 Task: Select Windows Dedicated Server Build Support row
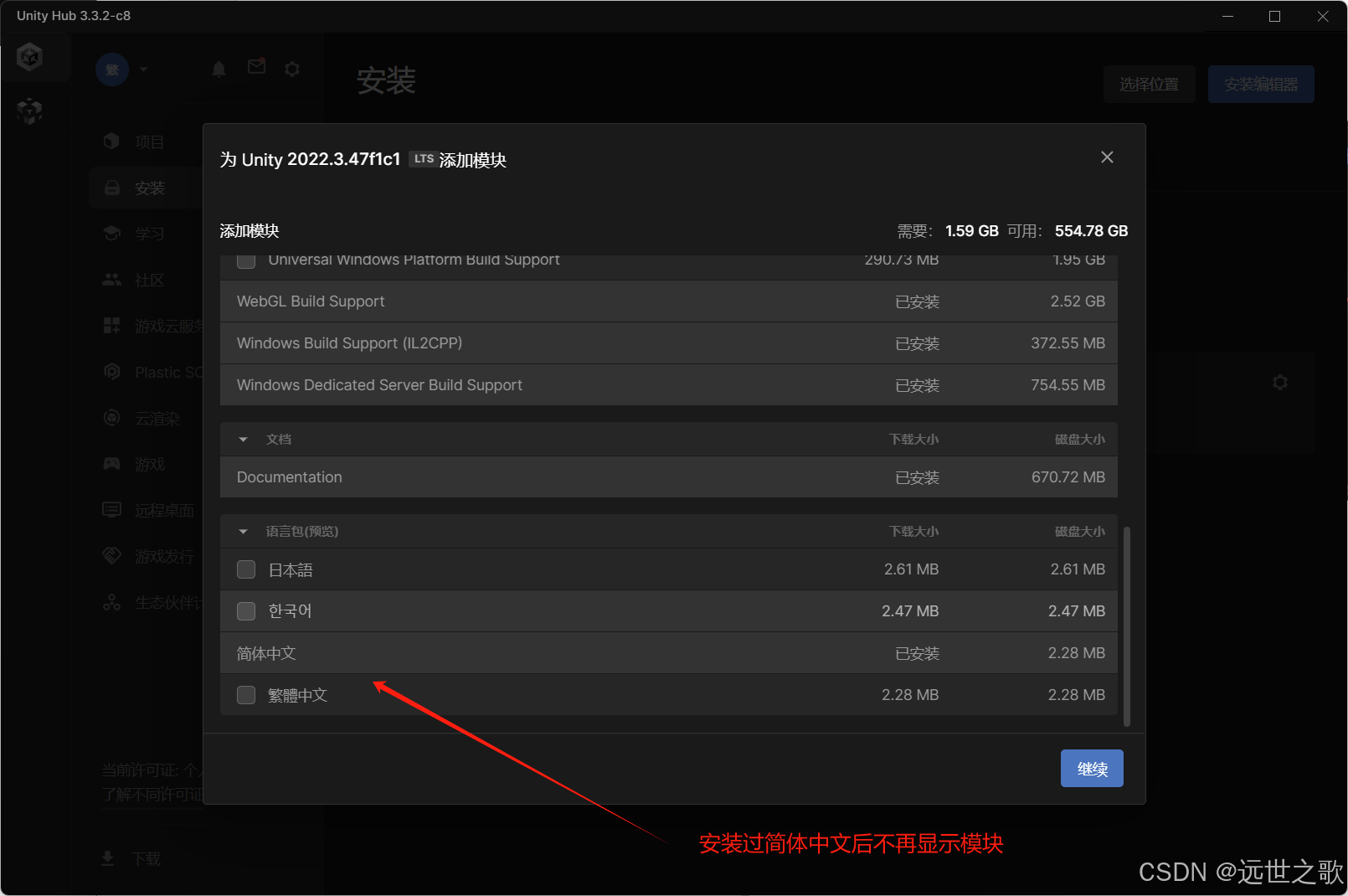pyautogui.click(x=669, y=385)
